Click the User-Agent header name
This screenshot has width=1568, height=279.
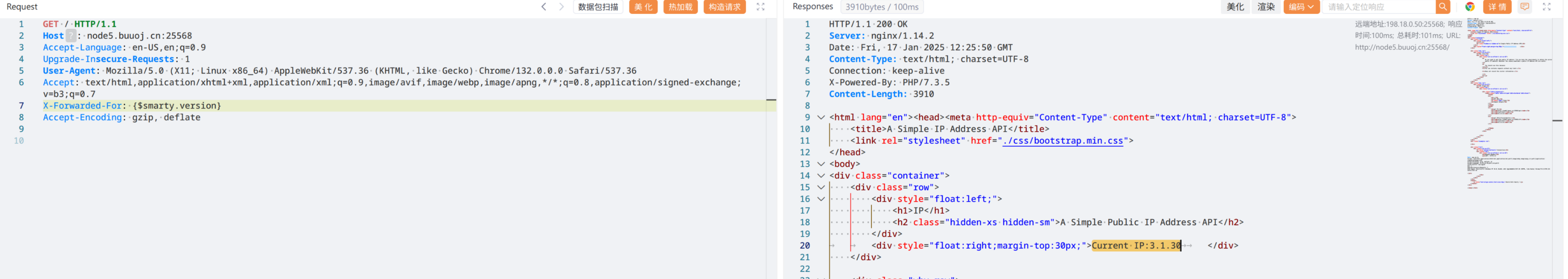click(69, 71)
